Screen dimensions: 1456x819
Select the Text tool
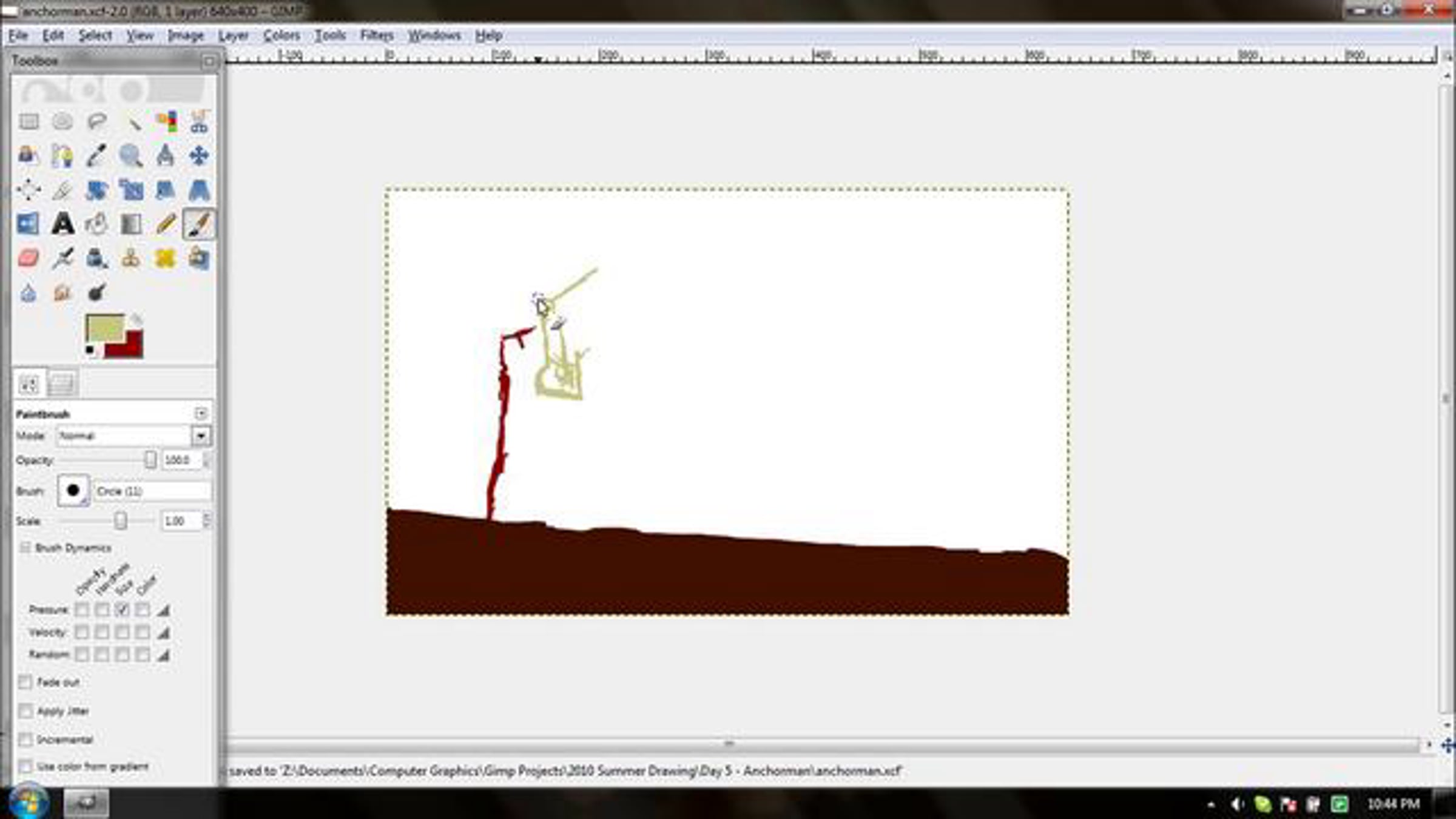tap(62, 224)
